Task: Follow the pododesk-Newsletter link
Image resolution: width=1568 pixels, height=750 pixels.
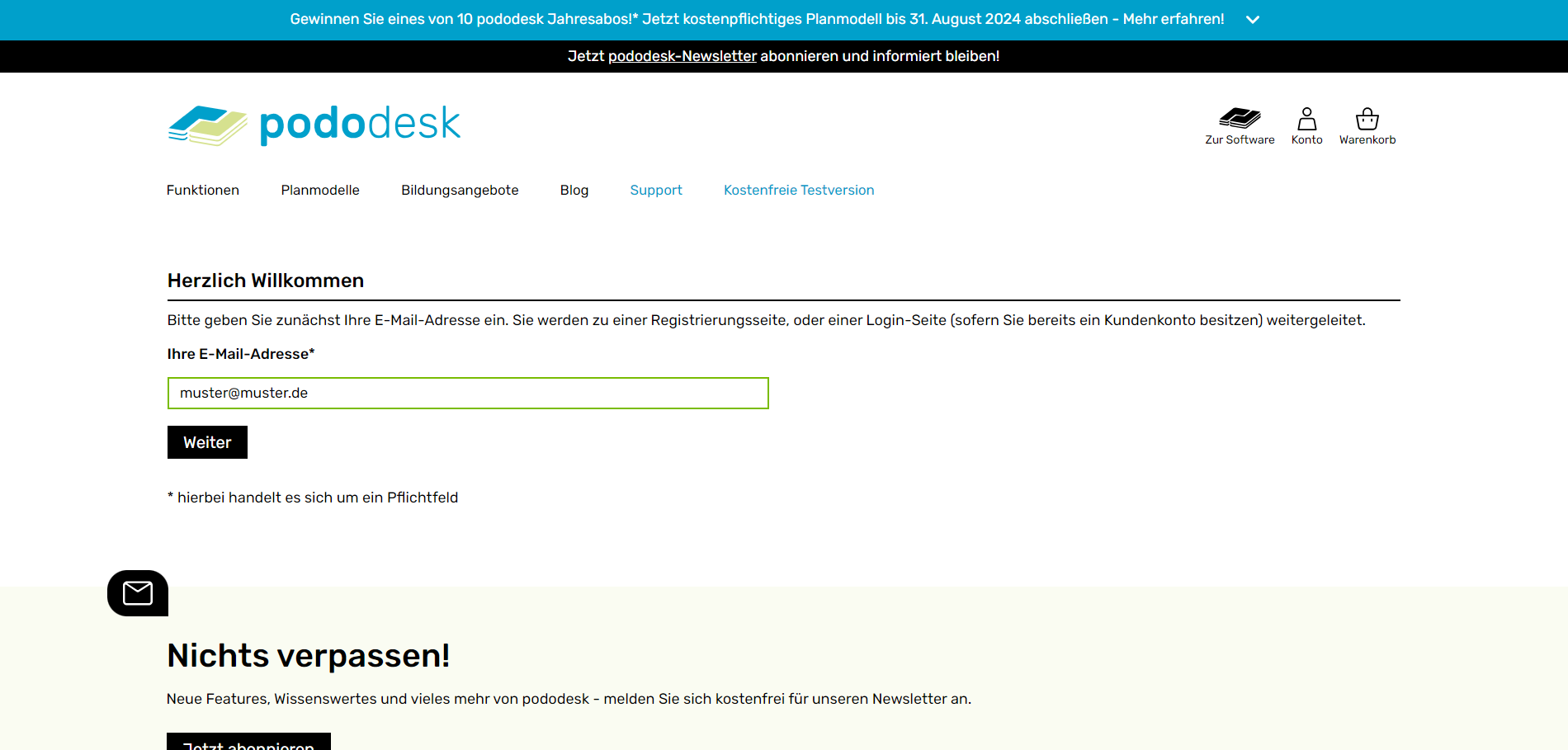Action: pyautogui.click(x=682, y=56)
